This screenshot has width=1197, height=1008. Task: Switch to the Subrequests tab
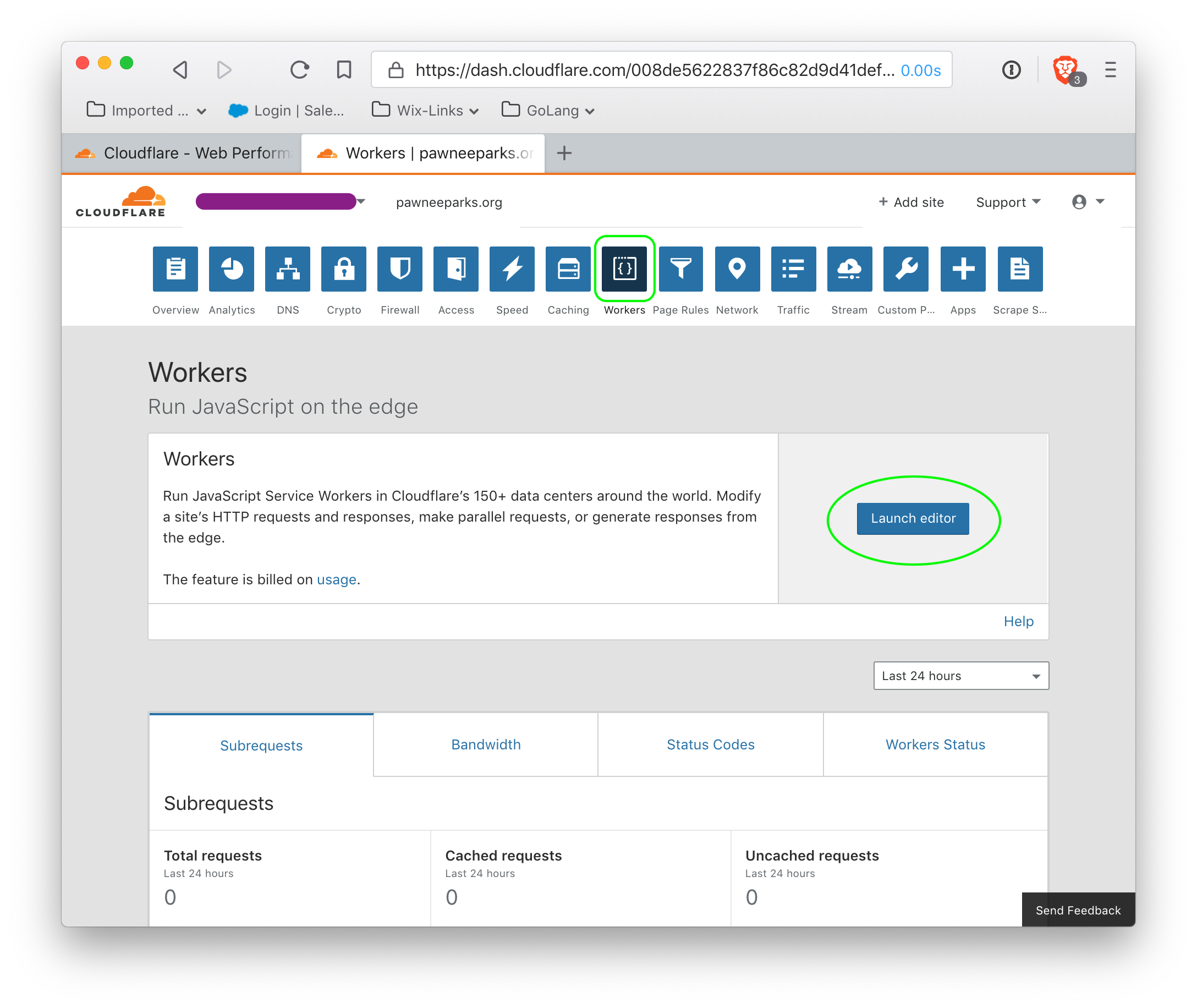(261, 745)
